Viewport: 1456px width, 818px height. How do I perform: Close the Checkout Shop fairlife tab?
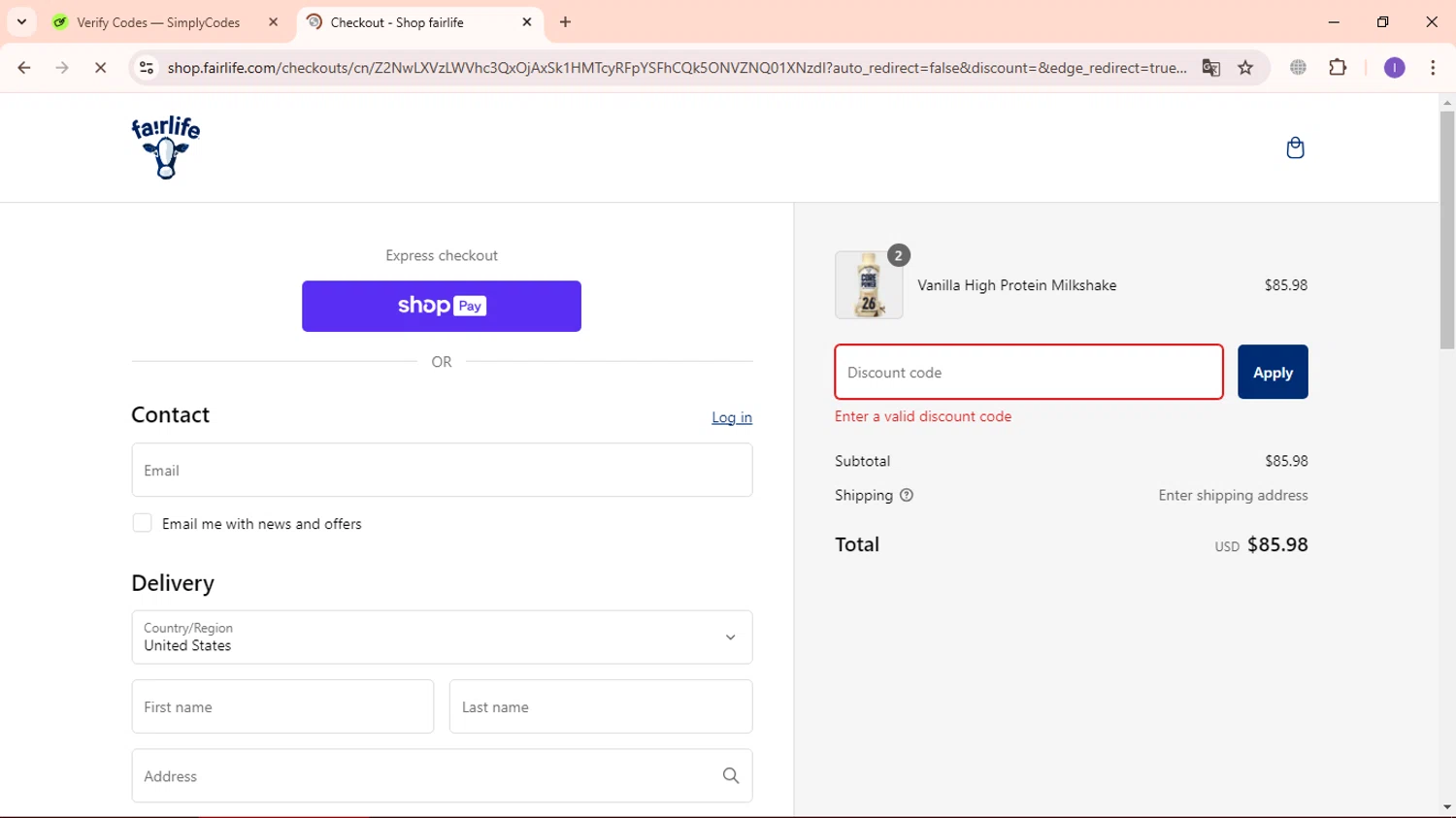click(527, 22)
